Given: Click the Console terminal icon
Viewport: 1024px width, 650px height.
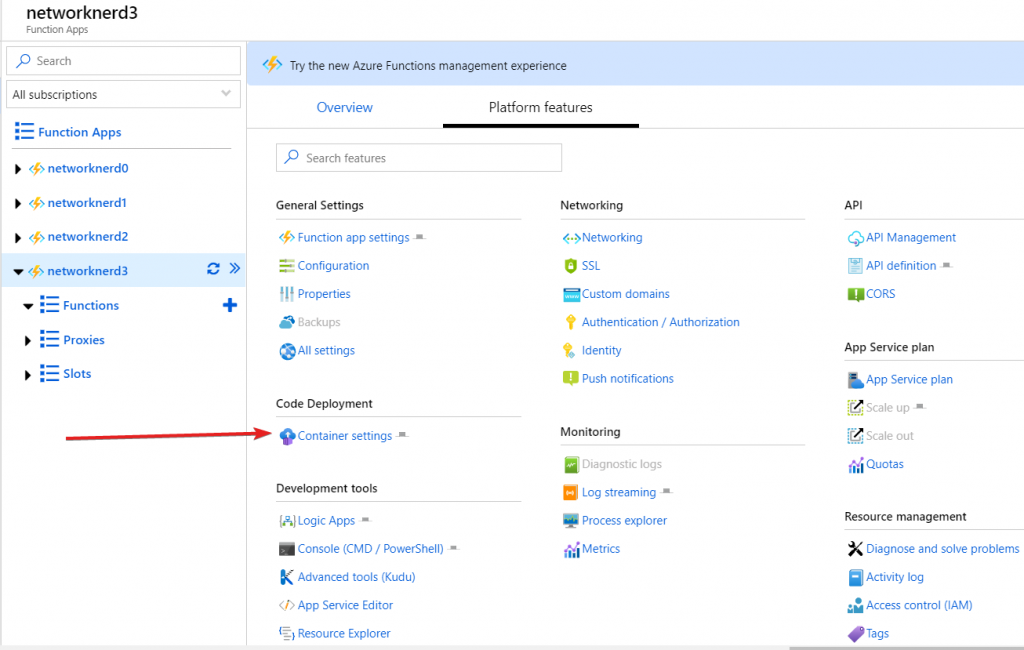Looking at the screenshot, I should click(287, 549).
